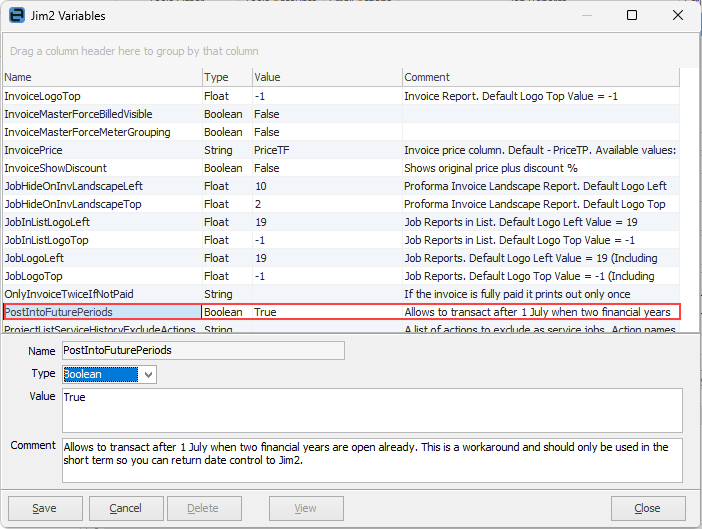Click comment 'Shows original price plus discount %'
702x529 pixels.
tap(491, 168)
